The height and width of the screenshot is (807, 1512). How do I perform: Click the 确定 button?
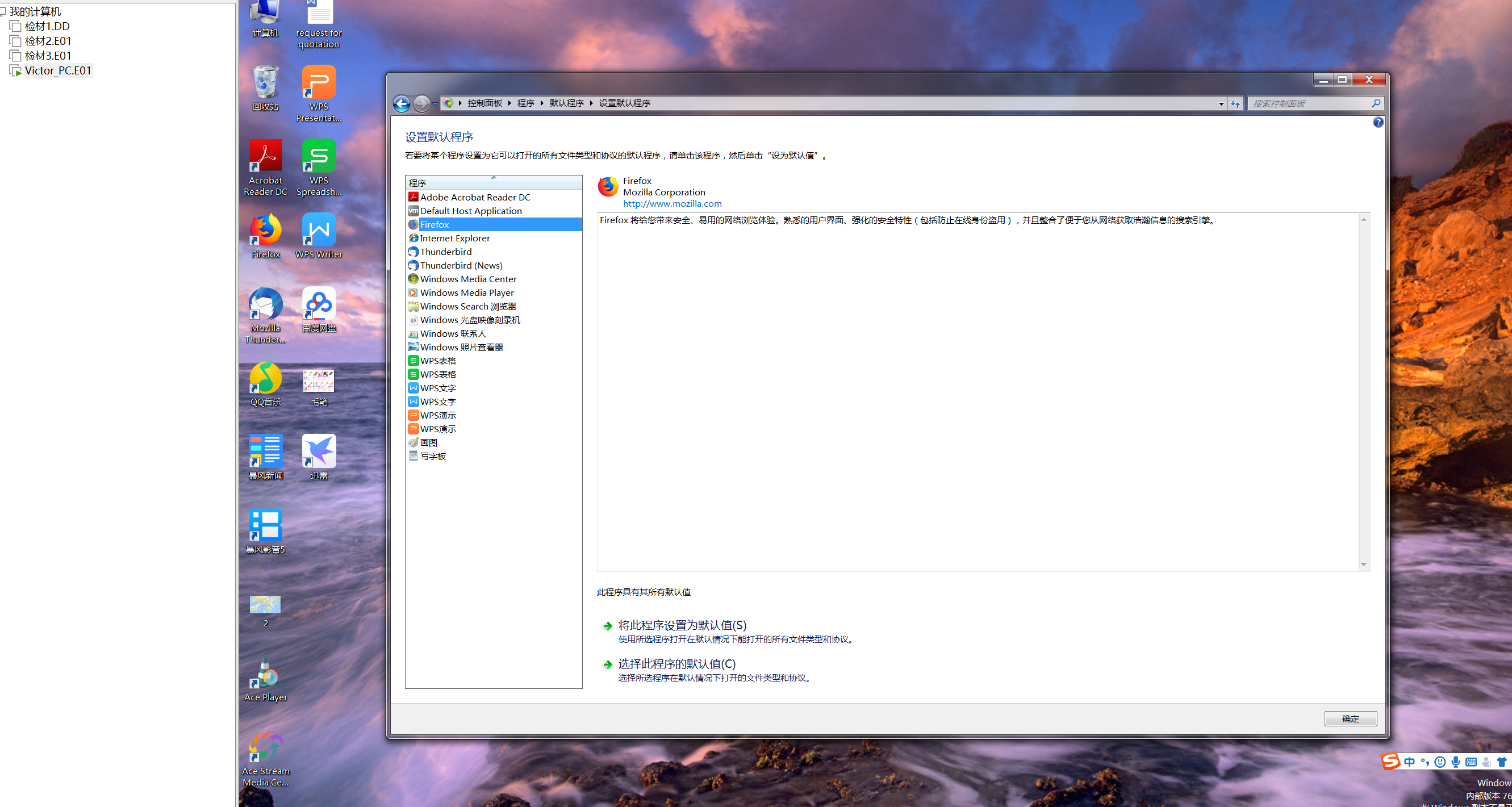click(x=1350, y=718)
